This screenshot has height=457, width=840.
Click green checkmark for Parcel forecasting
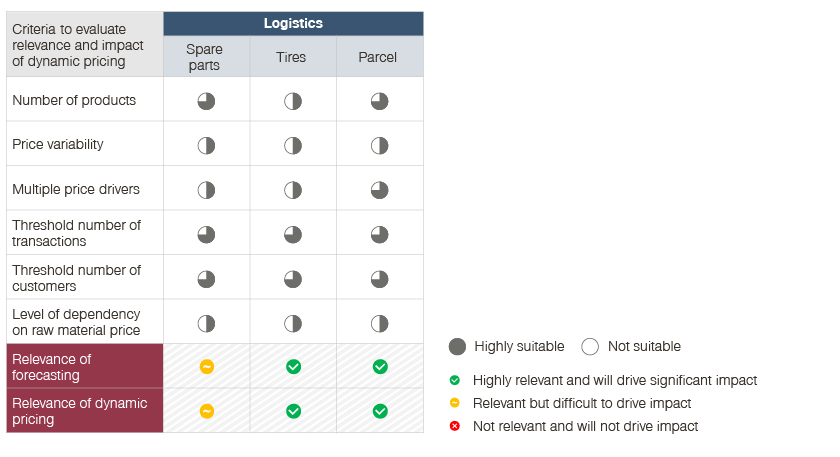click(380, 367)
